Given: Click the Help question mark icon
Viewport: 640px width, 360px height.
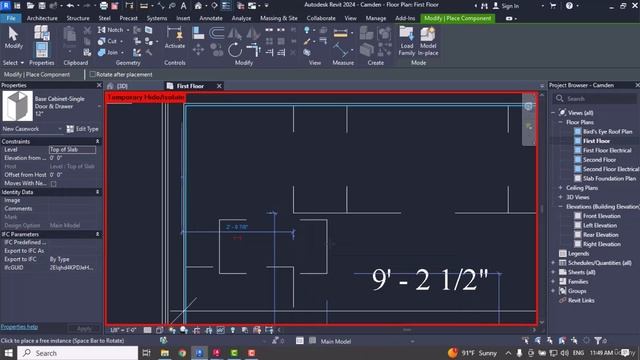Looking at the screenshot, I should coord(569,6).
